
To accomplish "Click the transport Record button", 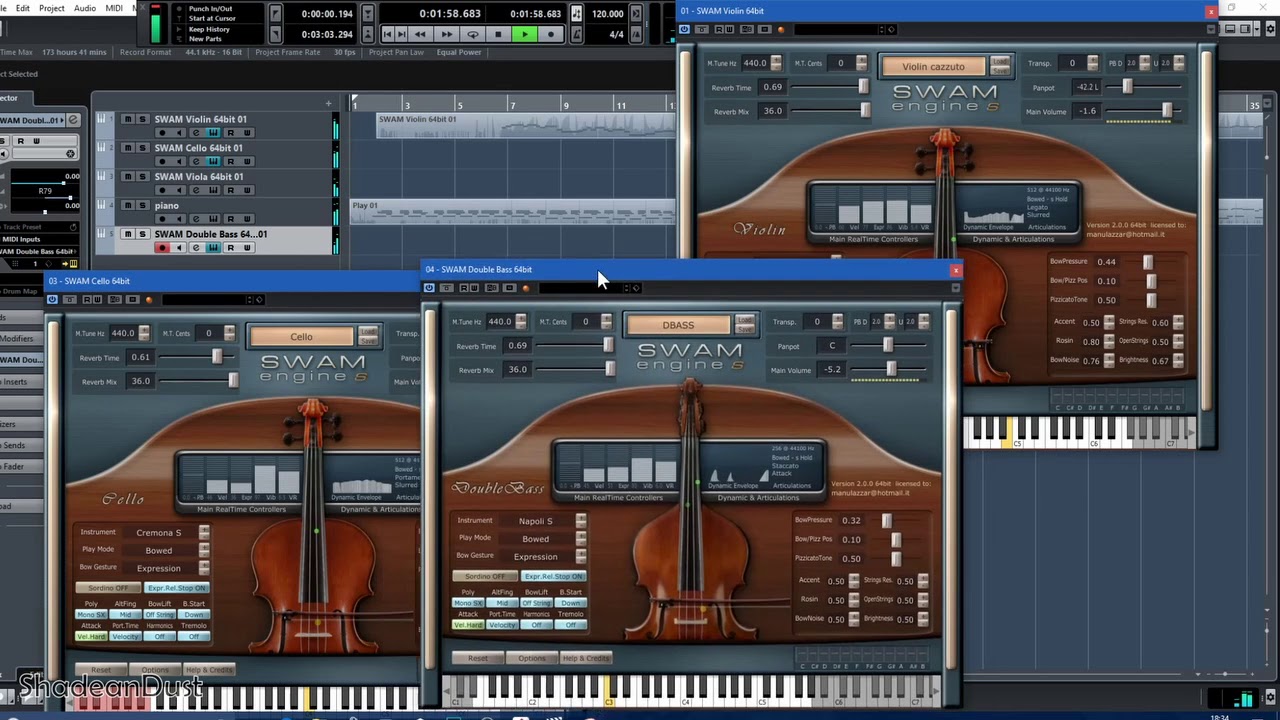I will pos(550,34).
